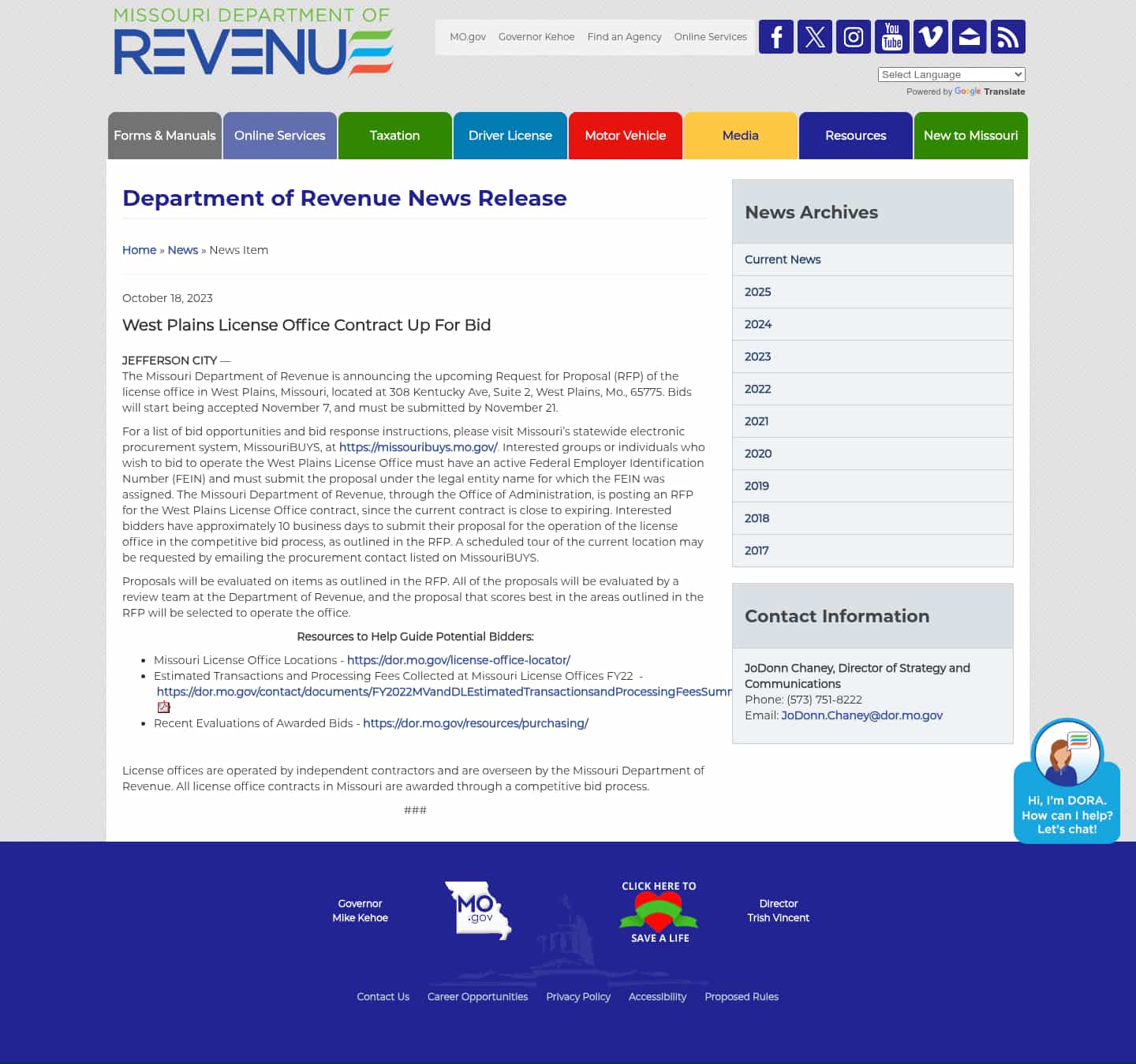1136x1064 pixels.
Task: Click the Vimeo icon
Action: (x=930, y=36)
